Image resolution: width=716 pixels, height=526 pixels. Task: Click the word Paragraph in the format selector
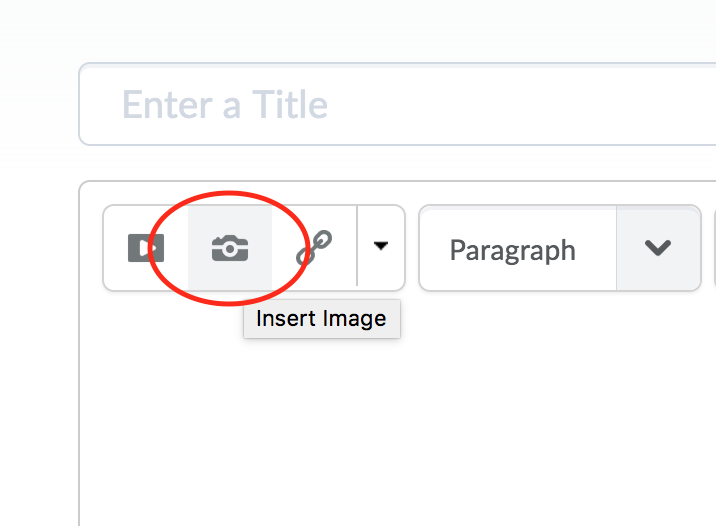coord(512,249)
